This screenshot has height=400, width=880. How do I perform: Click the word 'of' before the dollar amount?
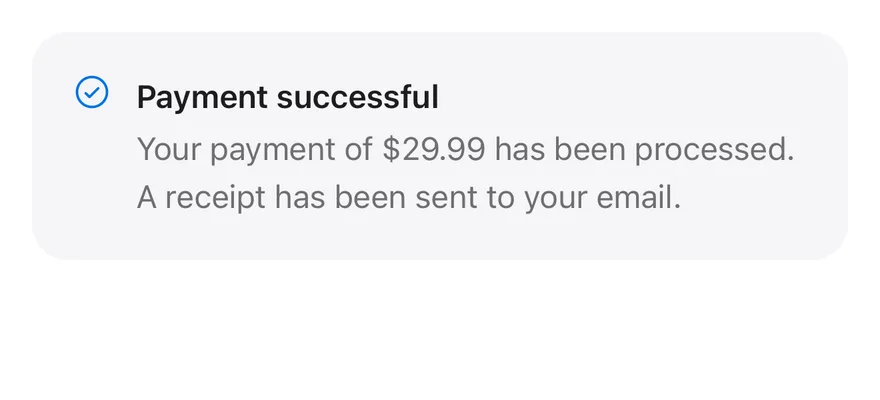(359, 149)
